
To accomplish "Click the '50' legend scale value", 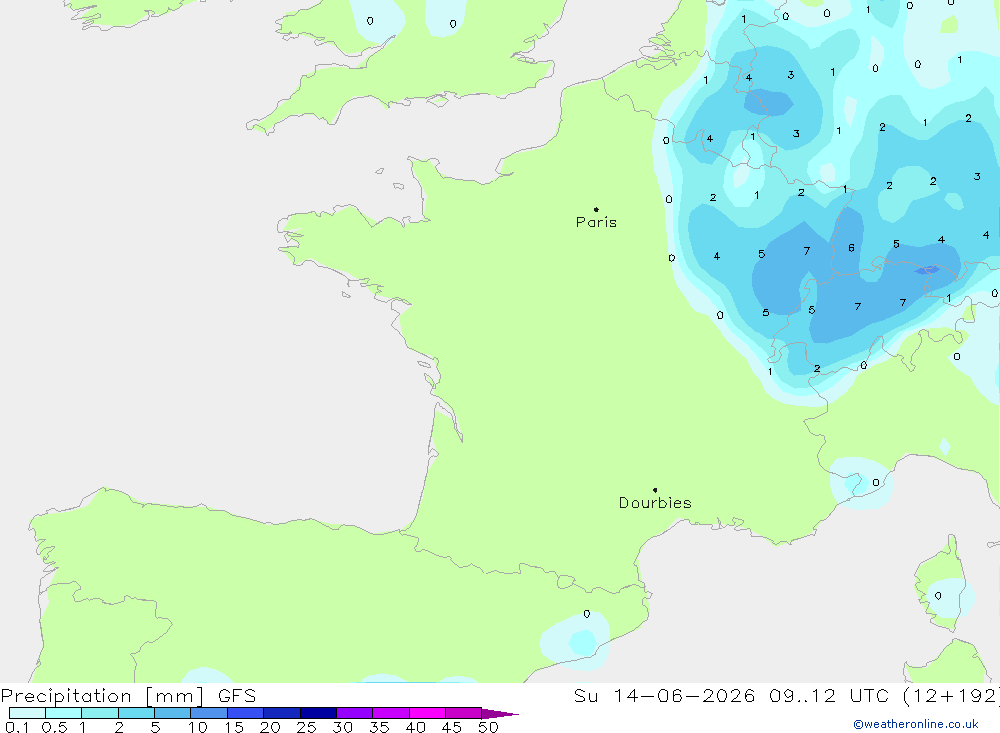I will (x=489, y=727).
